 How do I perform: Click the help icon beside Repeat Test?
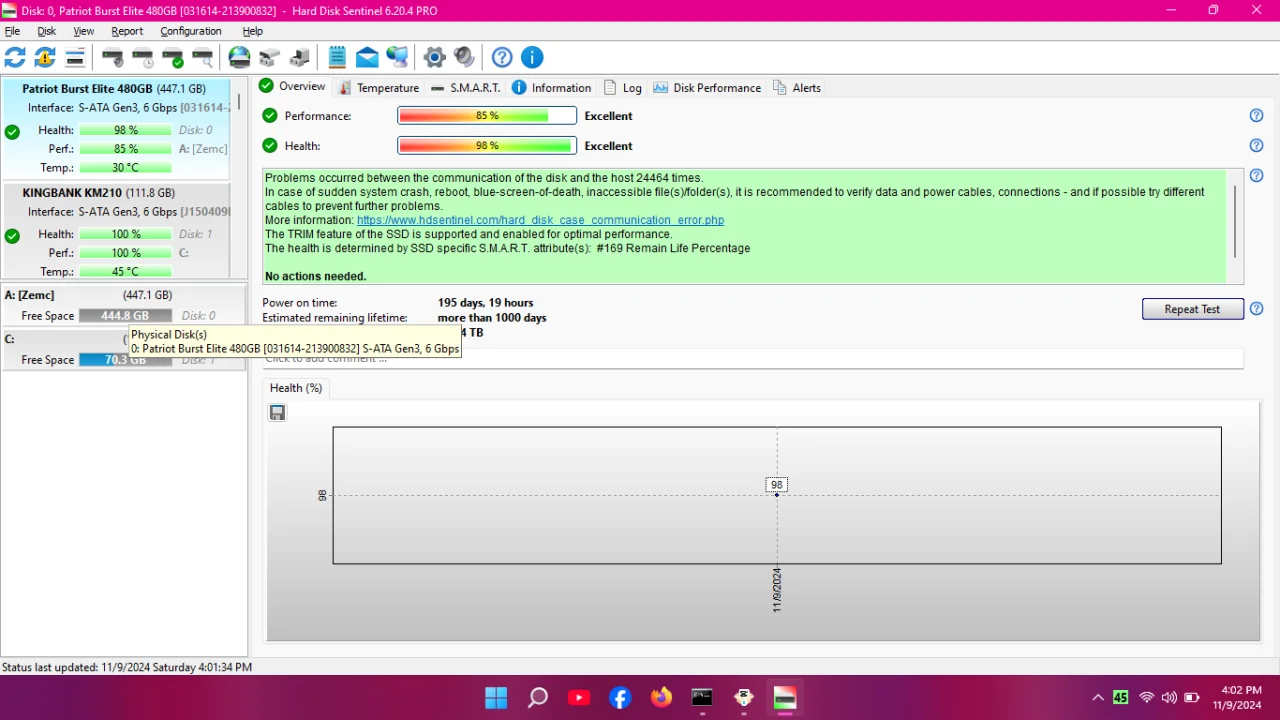[x=1257, y=309]
